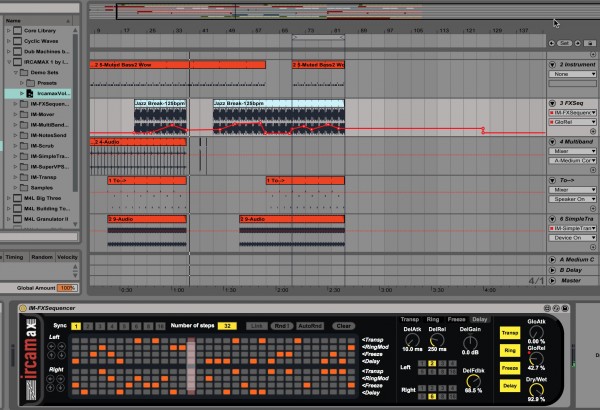
Task: Shift Left sequence pattern to the right
Action: [60, 346]
